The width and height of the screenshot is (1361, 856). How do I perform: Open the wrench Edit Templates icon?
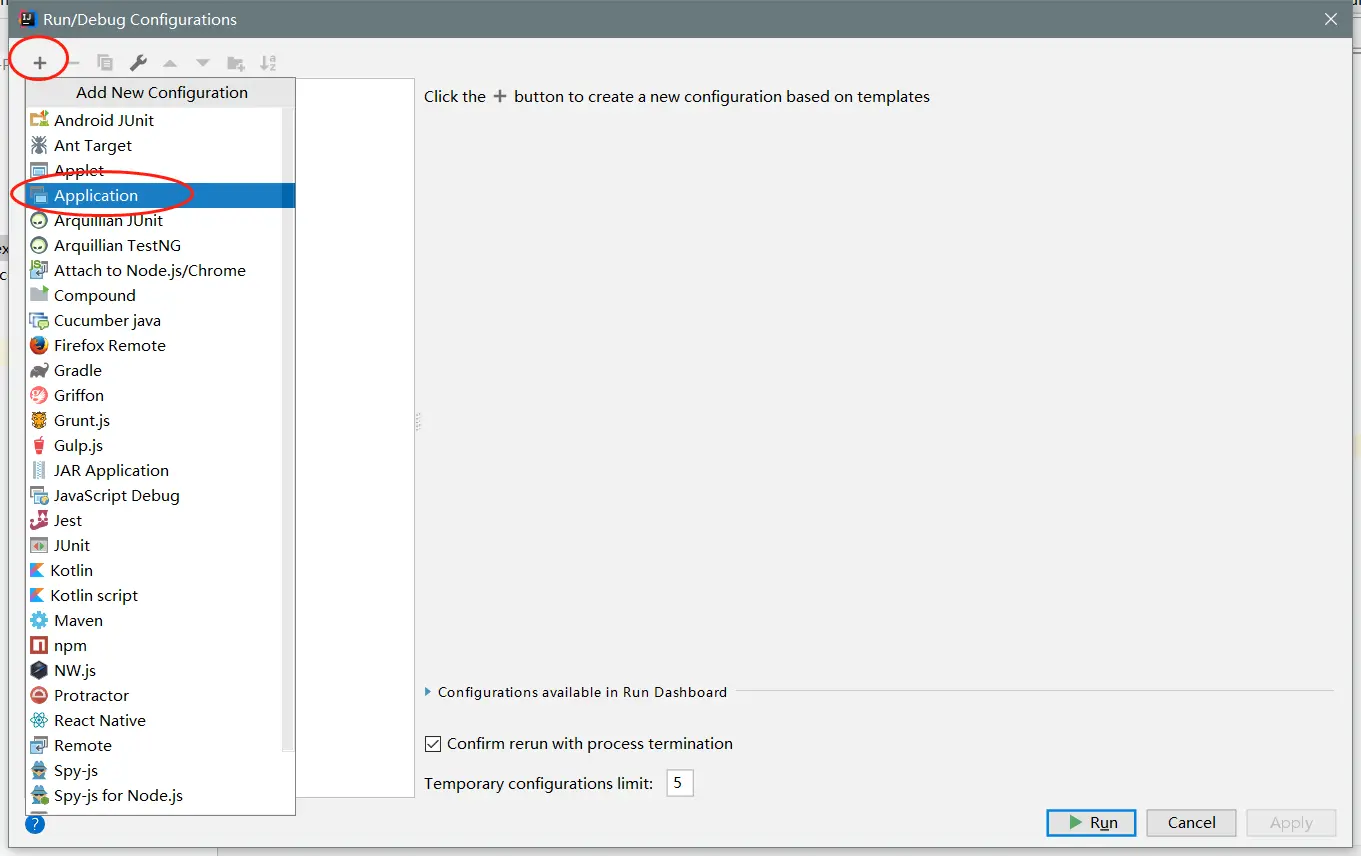pyautogui.click(x=138, y=63)
